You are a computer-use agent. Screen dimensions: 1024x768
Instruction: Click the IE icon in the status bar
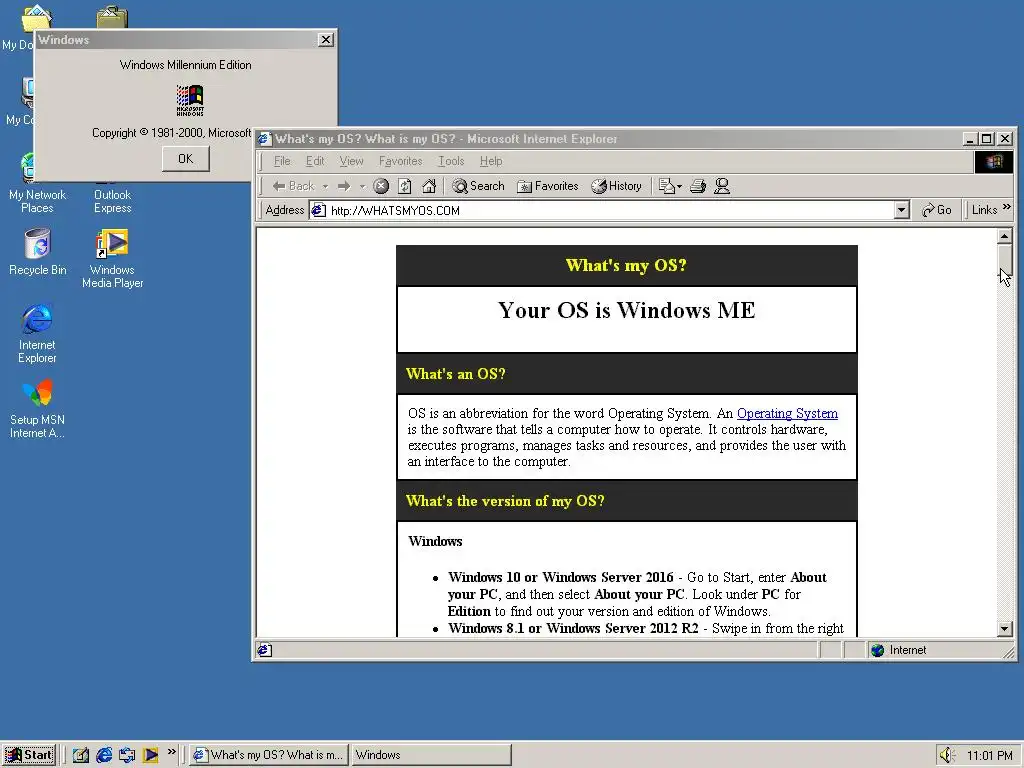pos(264,650)
